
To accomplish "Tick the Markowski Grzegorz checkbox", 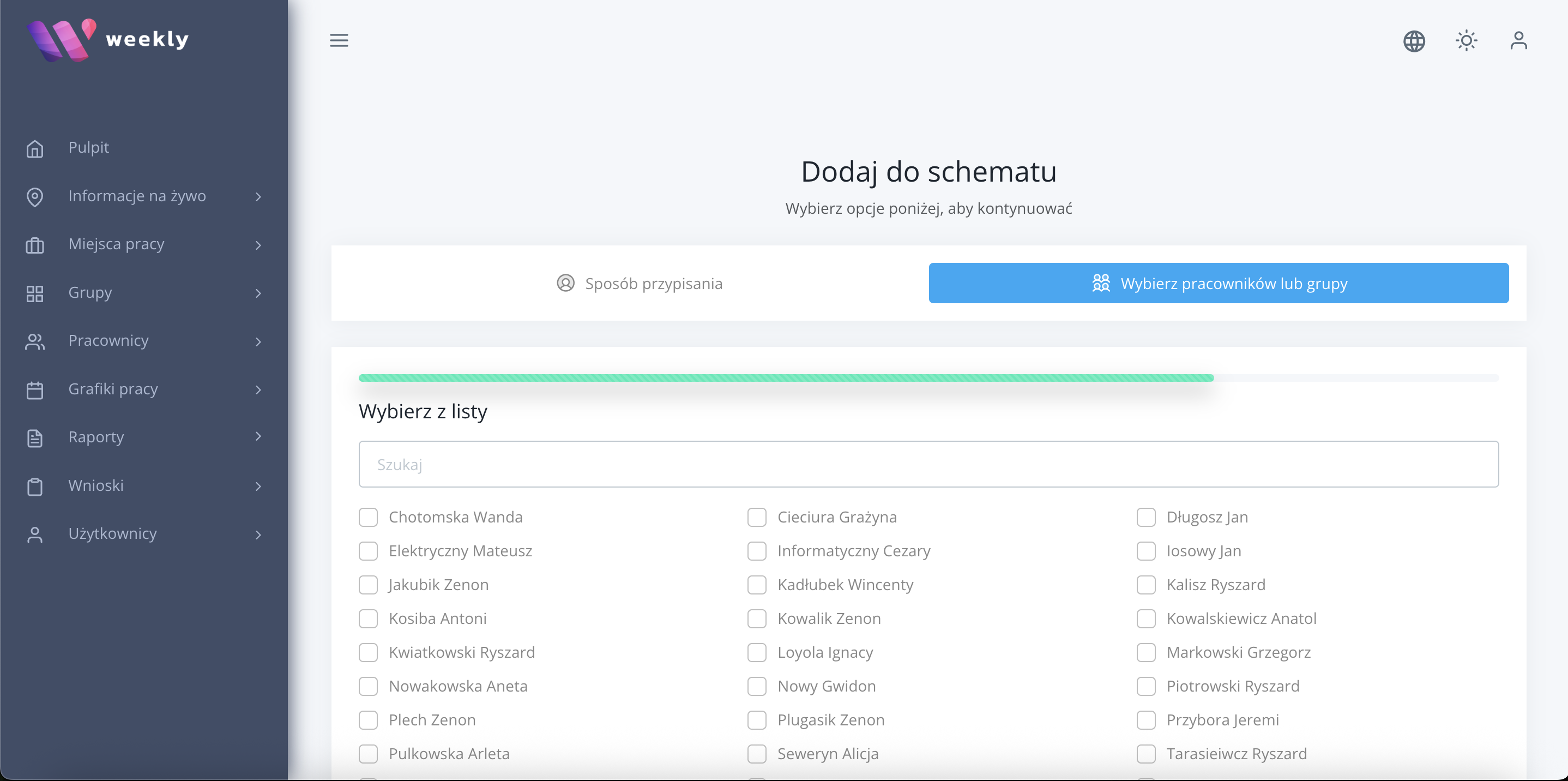I will pos(1145,652).
